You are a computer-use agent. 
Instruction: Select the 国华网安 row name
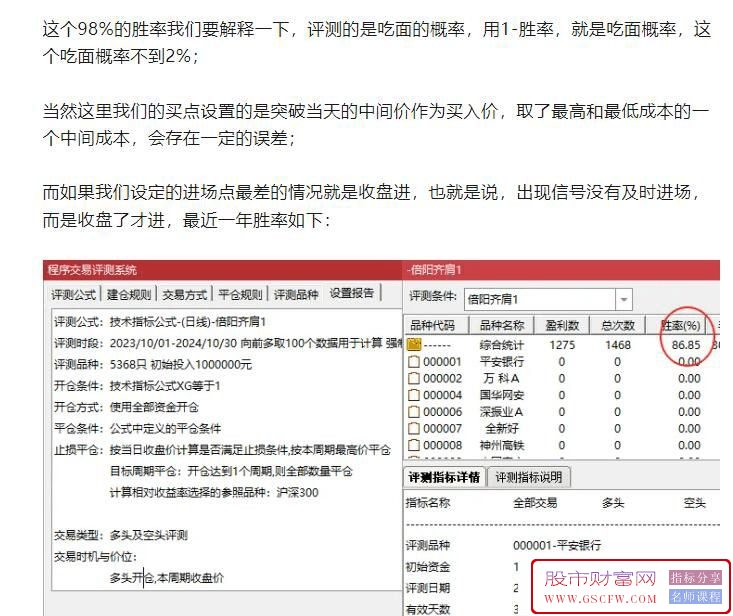tap(502, 395)
